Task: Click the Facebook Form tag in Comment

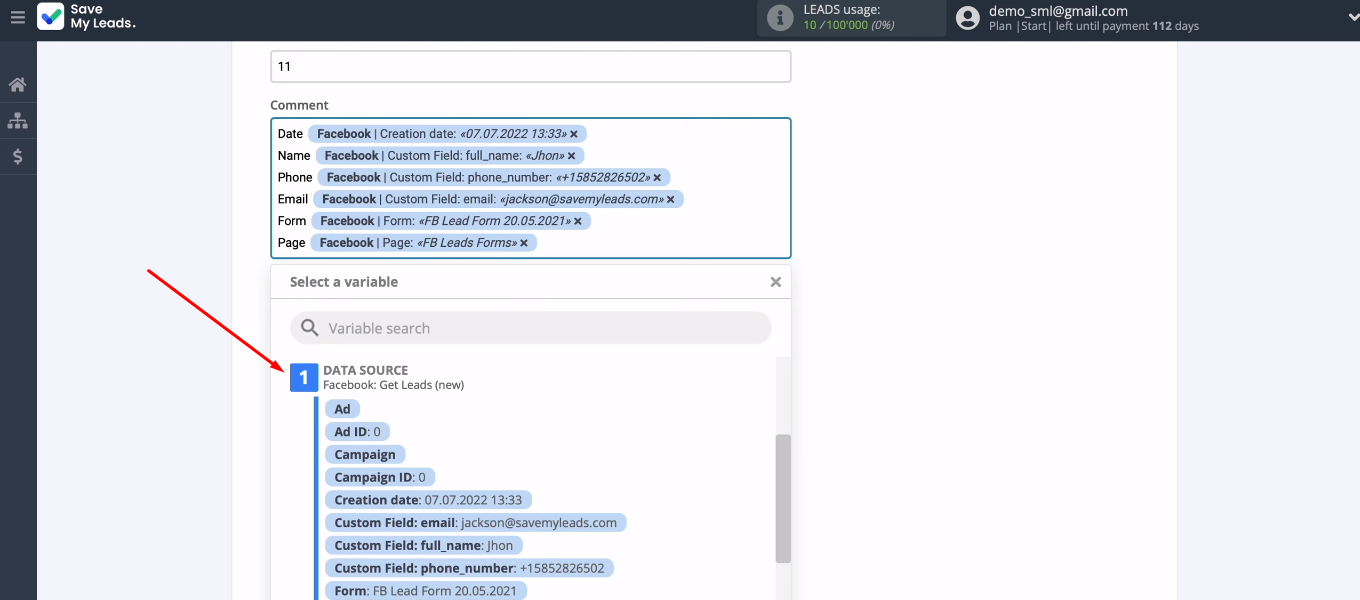Action: 451,221
